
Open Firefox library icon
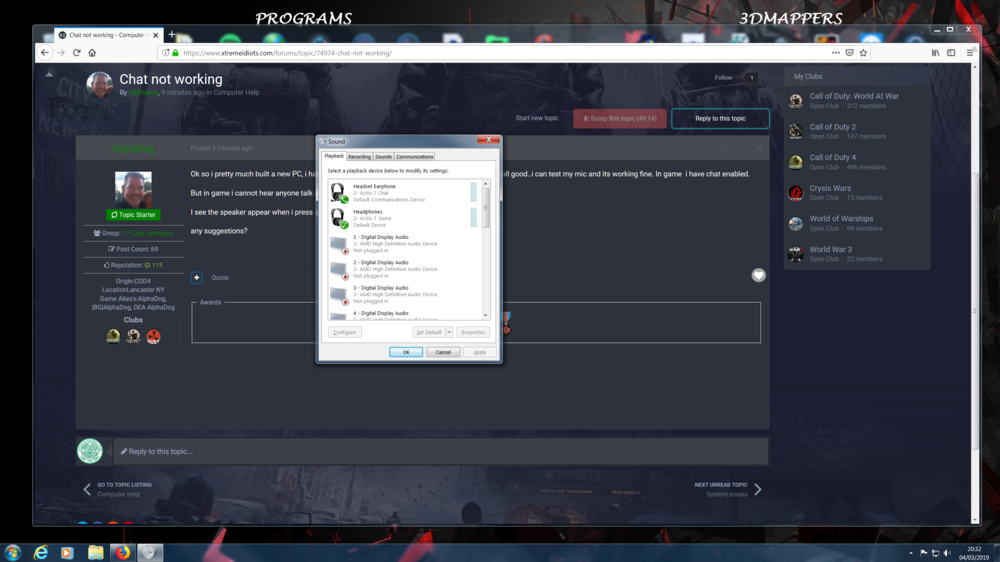tap(935, 53)
